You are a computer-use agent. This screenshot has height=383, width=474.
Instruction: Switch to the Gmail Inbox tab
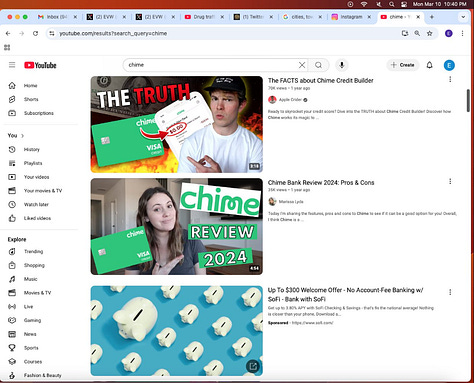point(57,17)
